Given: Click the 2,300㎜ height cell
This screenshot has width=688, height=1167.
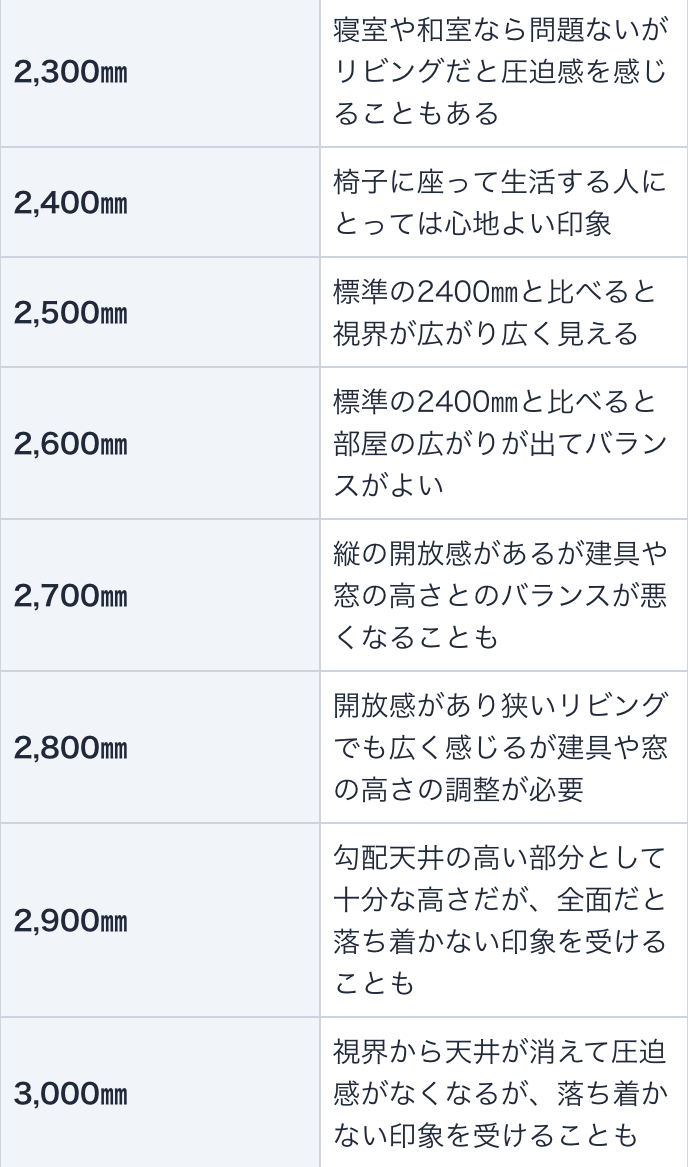Looking at the screenshot, I should pos(70,72).
